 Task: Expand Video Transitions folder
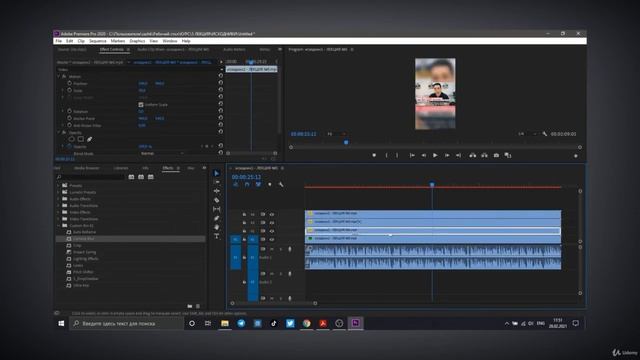tap(59, 219)
